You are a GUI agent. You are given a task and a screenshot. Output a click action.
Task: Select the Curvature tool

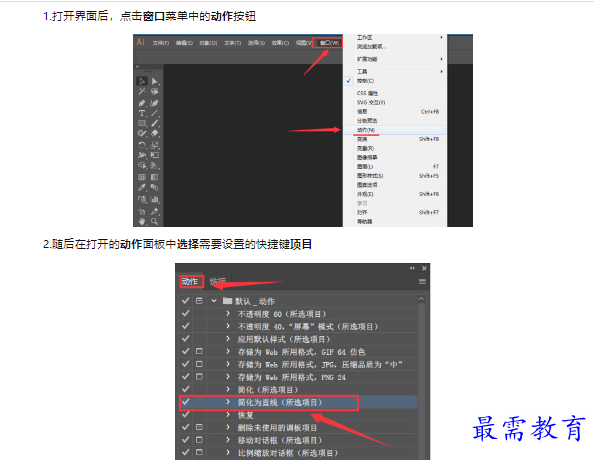tap(155, 103)
